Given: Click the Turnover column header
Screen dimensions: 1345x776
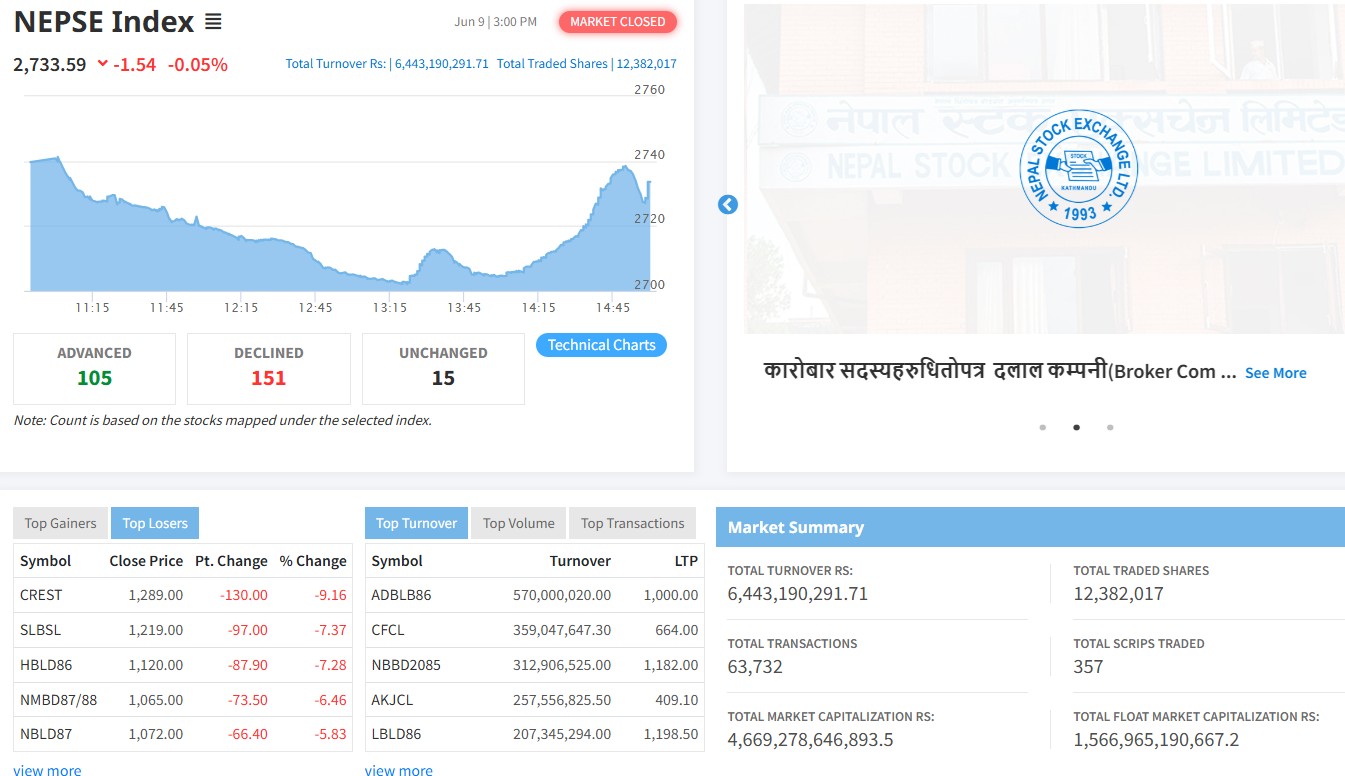Looking at the screenshot, I should click(x=580, y=561).
